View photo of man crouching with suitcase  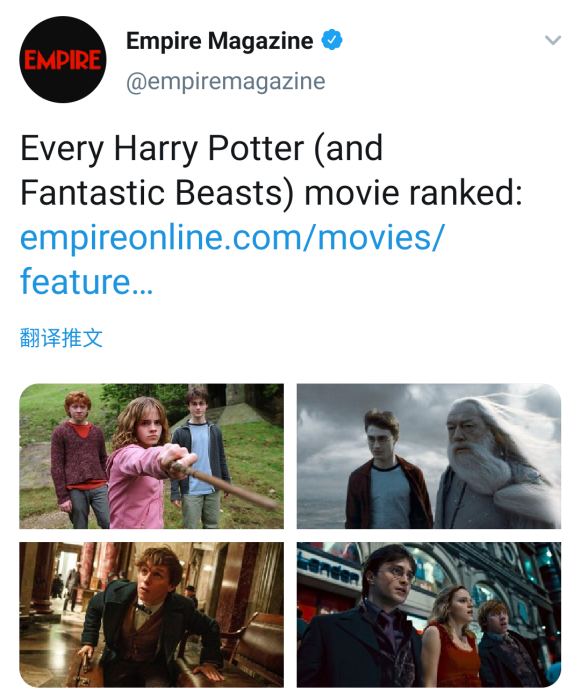click(x=151, y=615)
